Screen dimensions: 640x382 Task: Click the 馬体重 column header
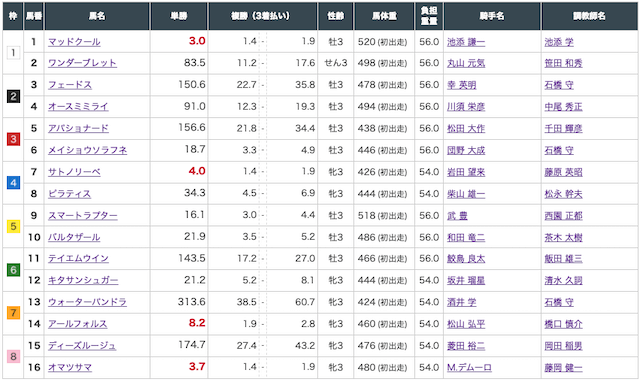(384, 16)
